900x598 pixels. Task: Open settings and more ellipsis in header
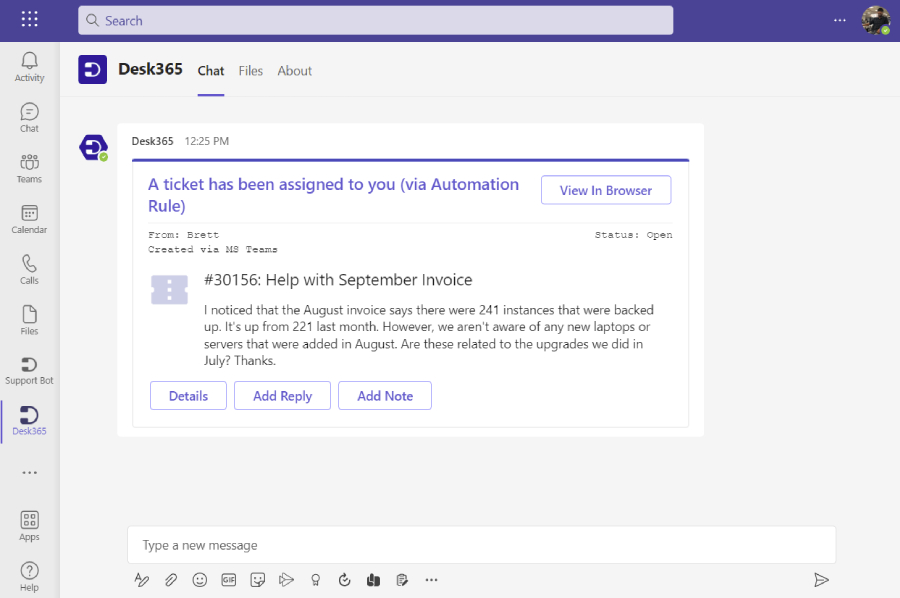click(x=840, y=20)
